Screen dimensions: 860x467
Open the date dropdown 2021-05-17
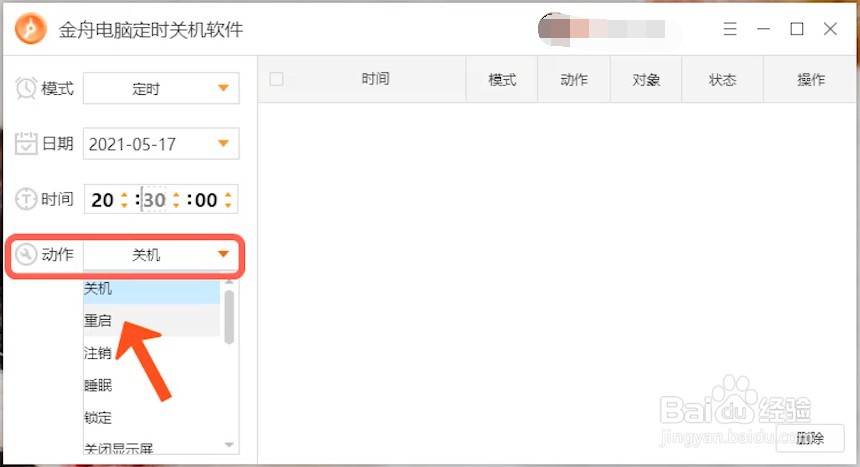pyautogui.click(x=161, y=144)
